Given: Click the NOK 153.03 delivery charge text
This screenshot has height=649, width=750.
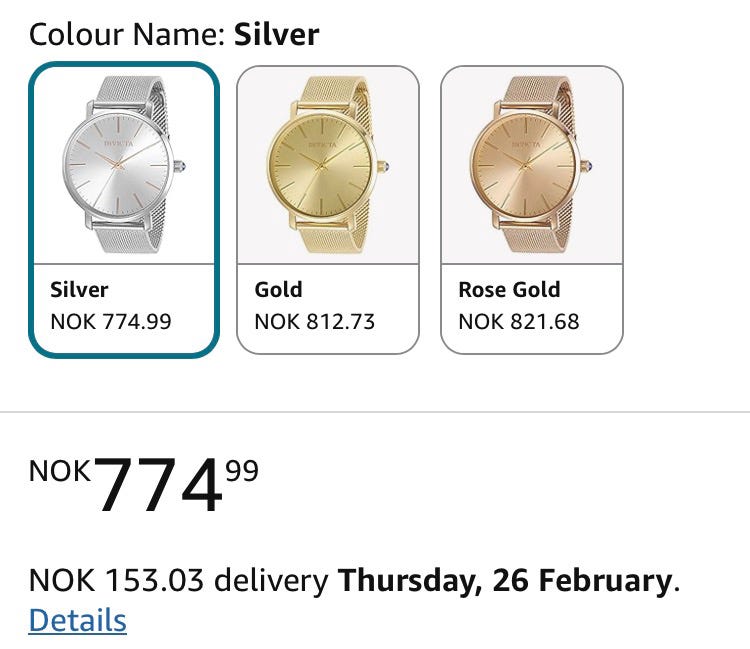Looking at the screenshot, I should pyautogui.click(x=178, y=580).
